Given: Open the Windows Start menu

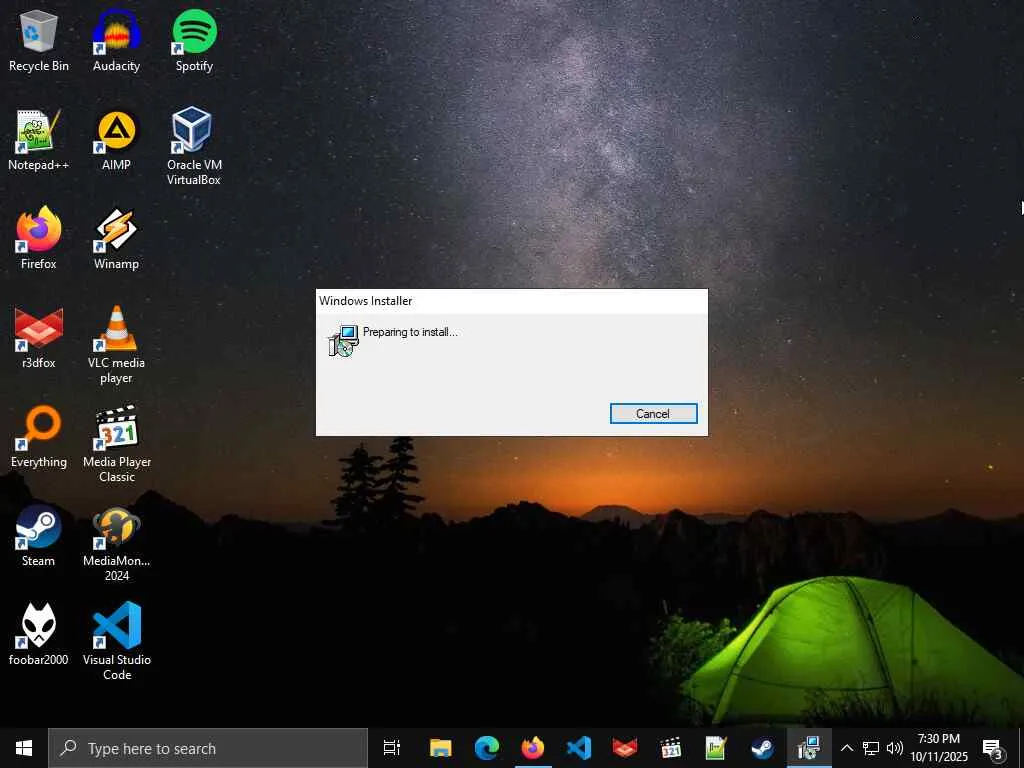Looking at the screenshot, I should coord(24,748).
